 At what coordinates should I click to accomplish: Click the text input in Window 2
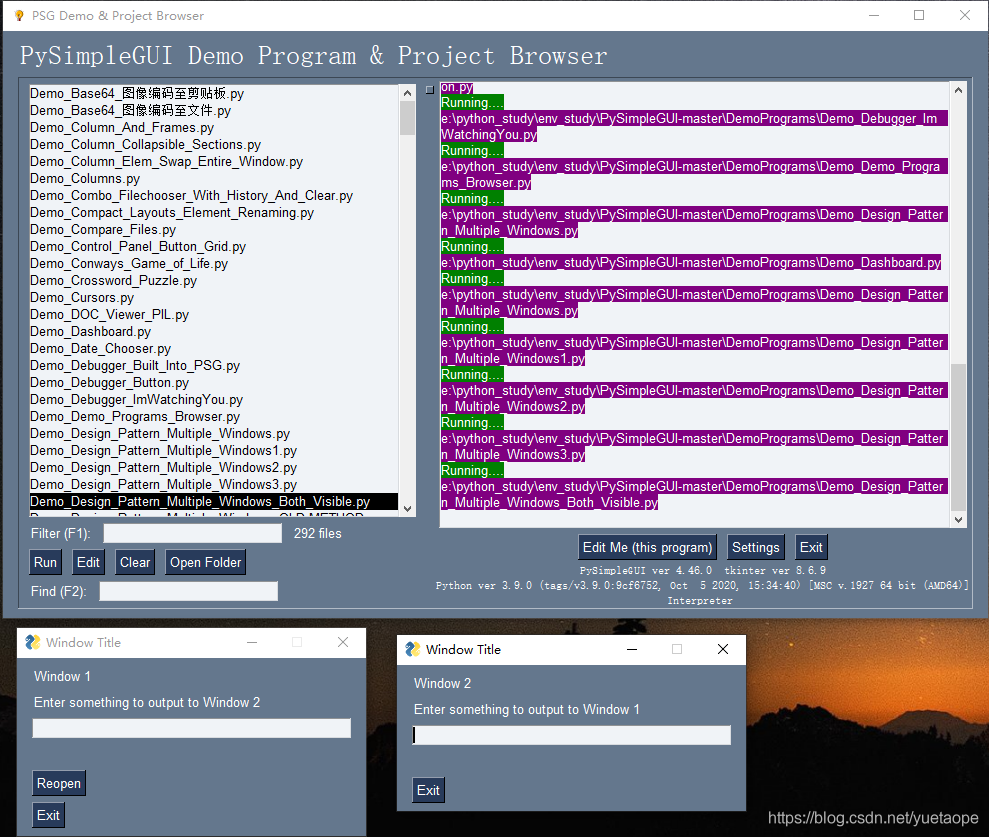(571, 735)
